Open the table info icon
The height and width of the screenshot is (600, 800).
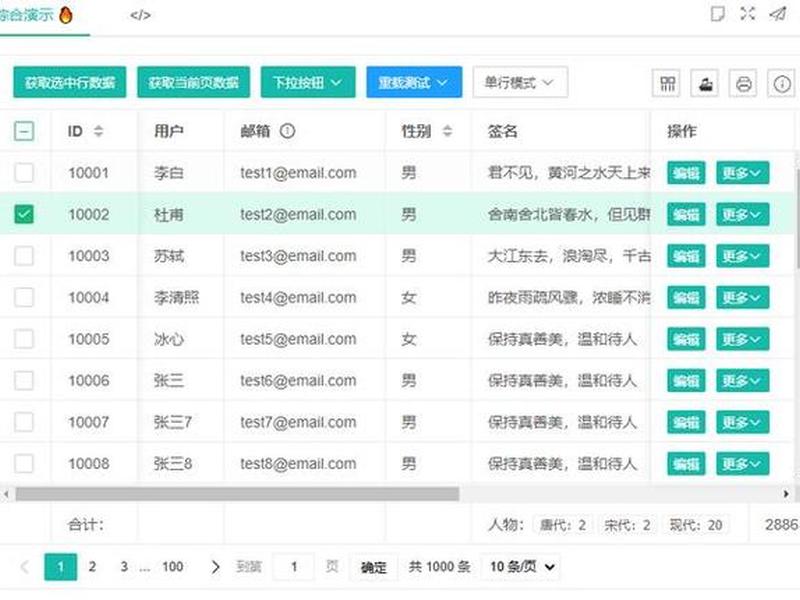click(x=782, y=83)
